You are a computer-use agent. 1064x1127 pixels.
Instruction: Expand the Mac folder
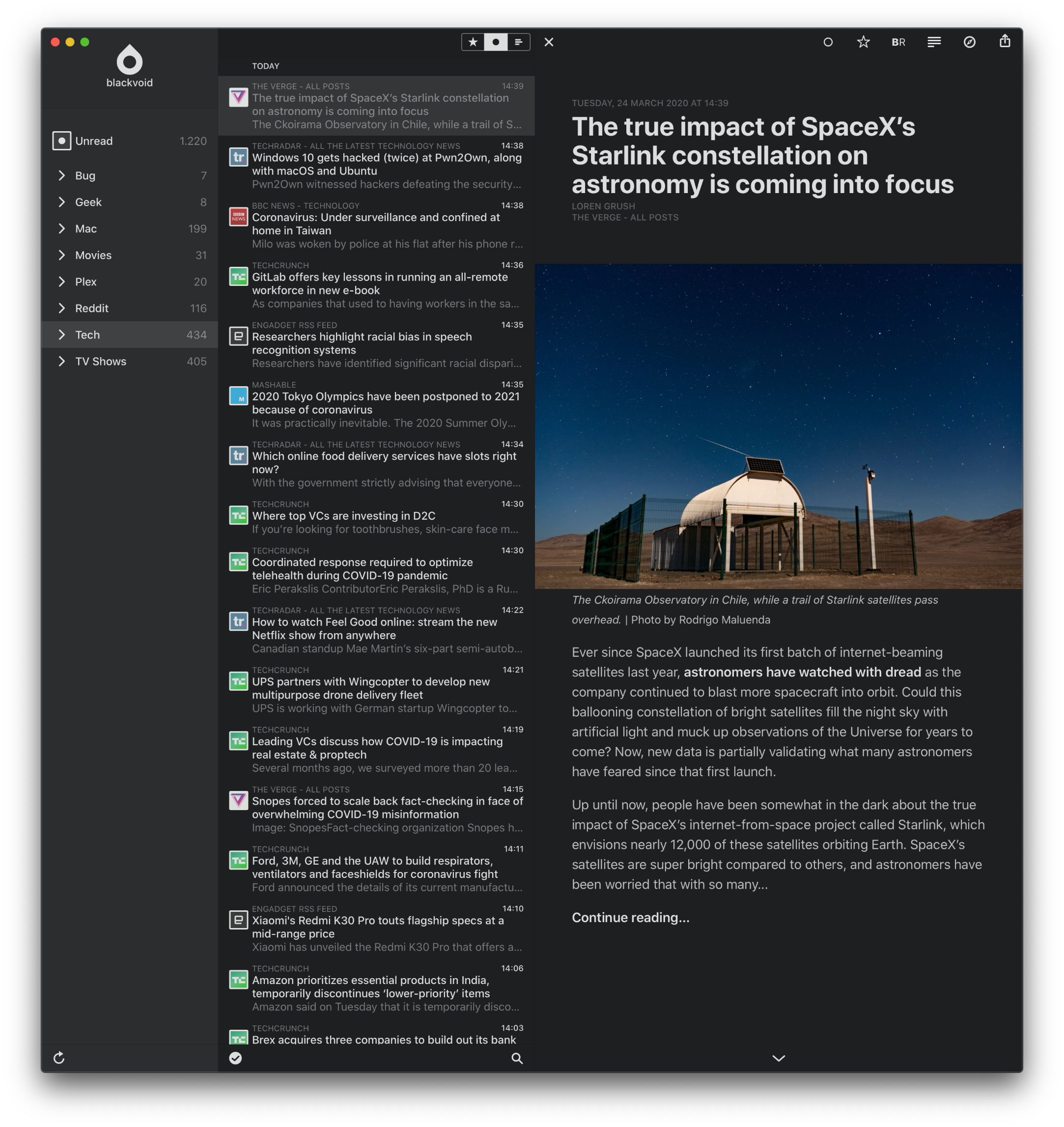(x=61, y=228)
